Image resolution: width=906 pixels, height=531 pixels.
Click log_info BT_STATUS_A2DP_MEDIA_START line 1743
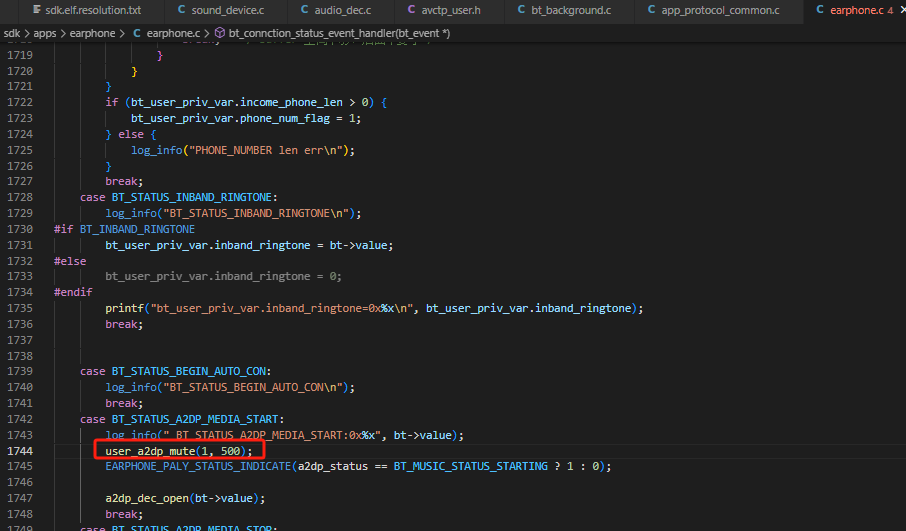(x=284, y=435)
